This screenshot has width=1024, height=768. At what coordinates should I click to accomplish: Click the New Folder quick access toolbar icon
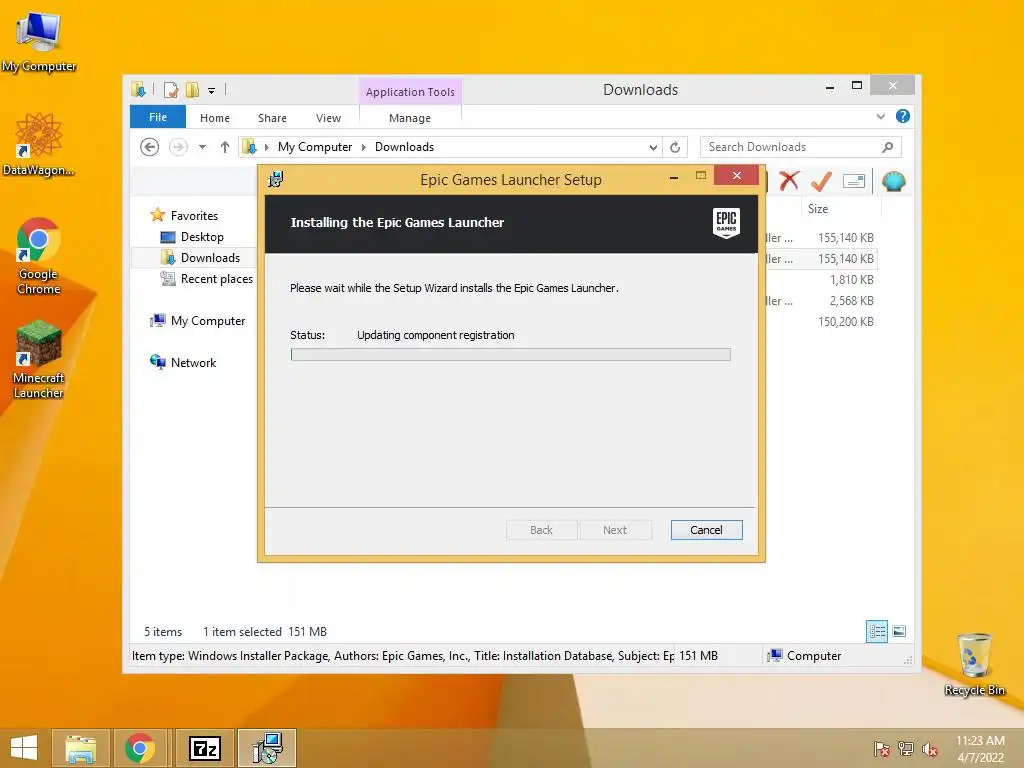(x=193, y=90)
